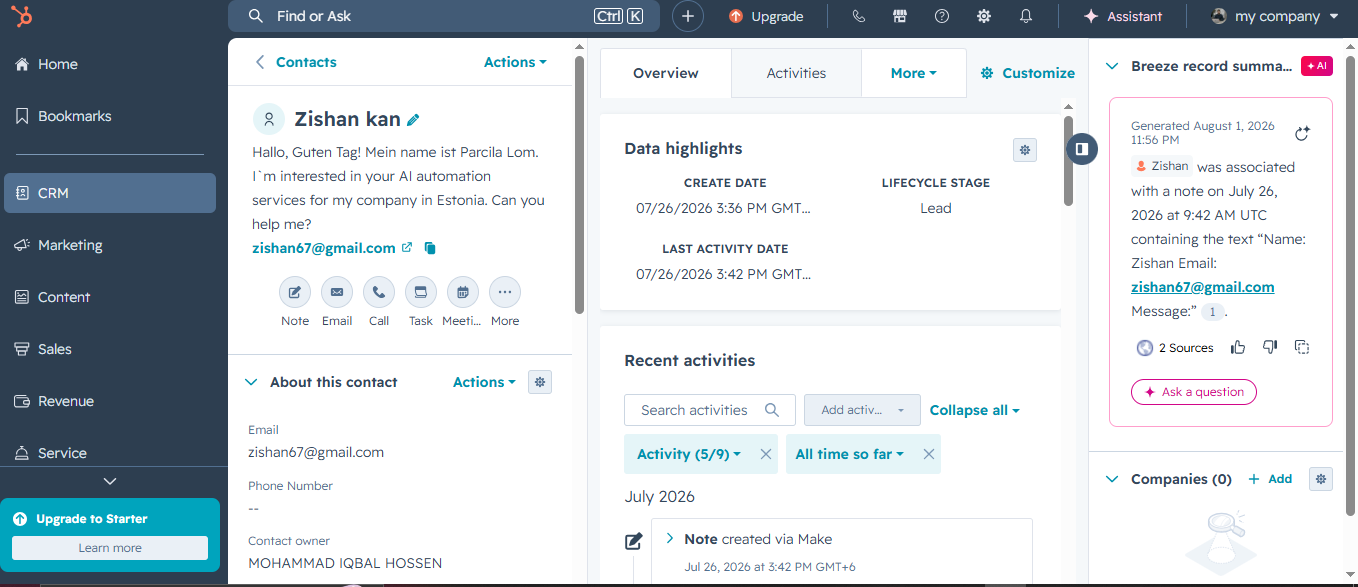Screen dimensions: 1358x587
Task: Click the HubSpot sprocket logo
Action: pyautogui.click(x=22, y=16)
